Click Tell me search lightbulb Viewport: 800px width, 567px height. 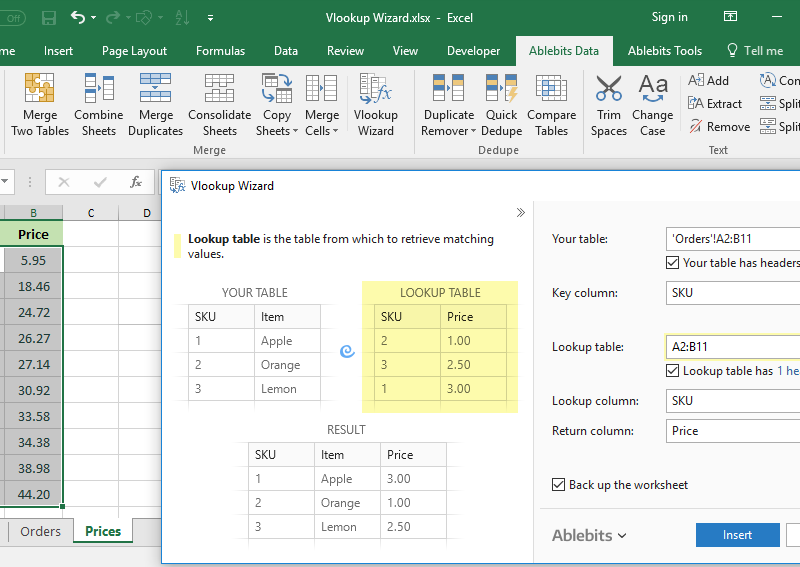point(732,51)
